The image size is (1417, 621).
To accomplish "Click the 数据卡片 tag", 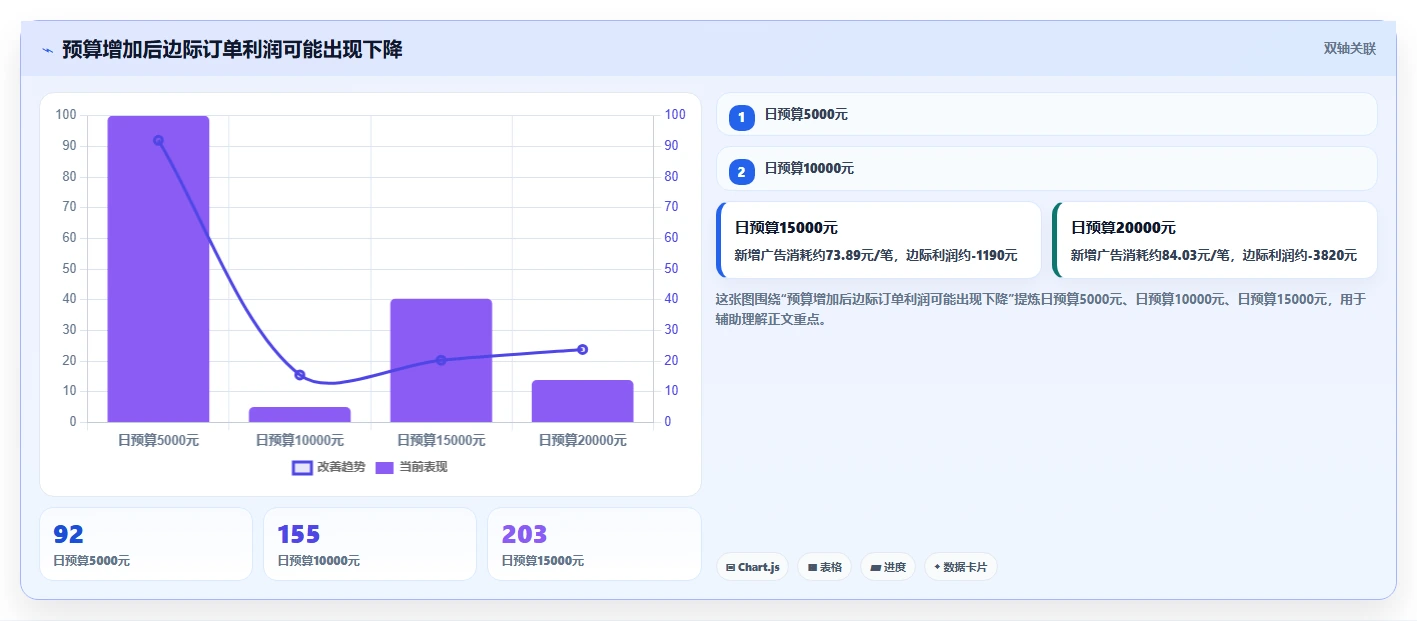I will pos(960,567).
